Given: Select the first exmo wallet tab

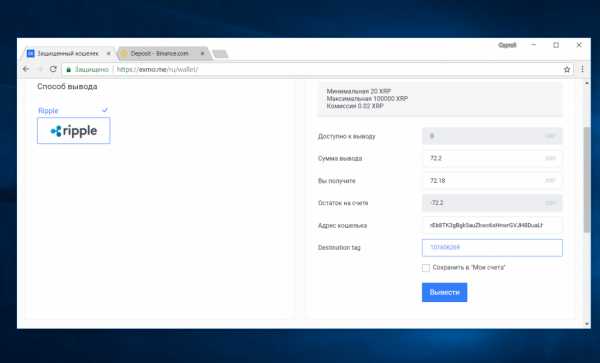Looking at the screenshot, I should (69, 54).
